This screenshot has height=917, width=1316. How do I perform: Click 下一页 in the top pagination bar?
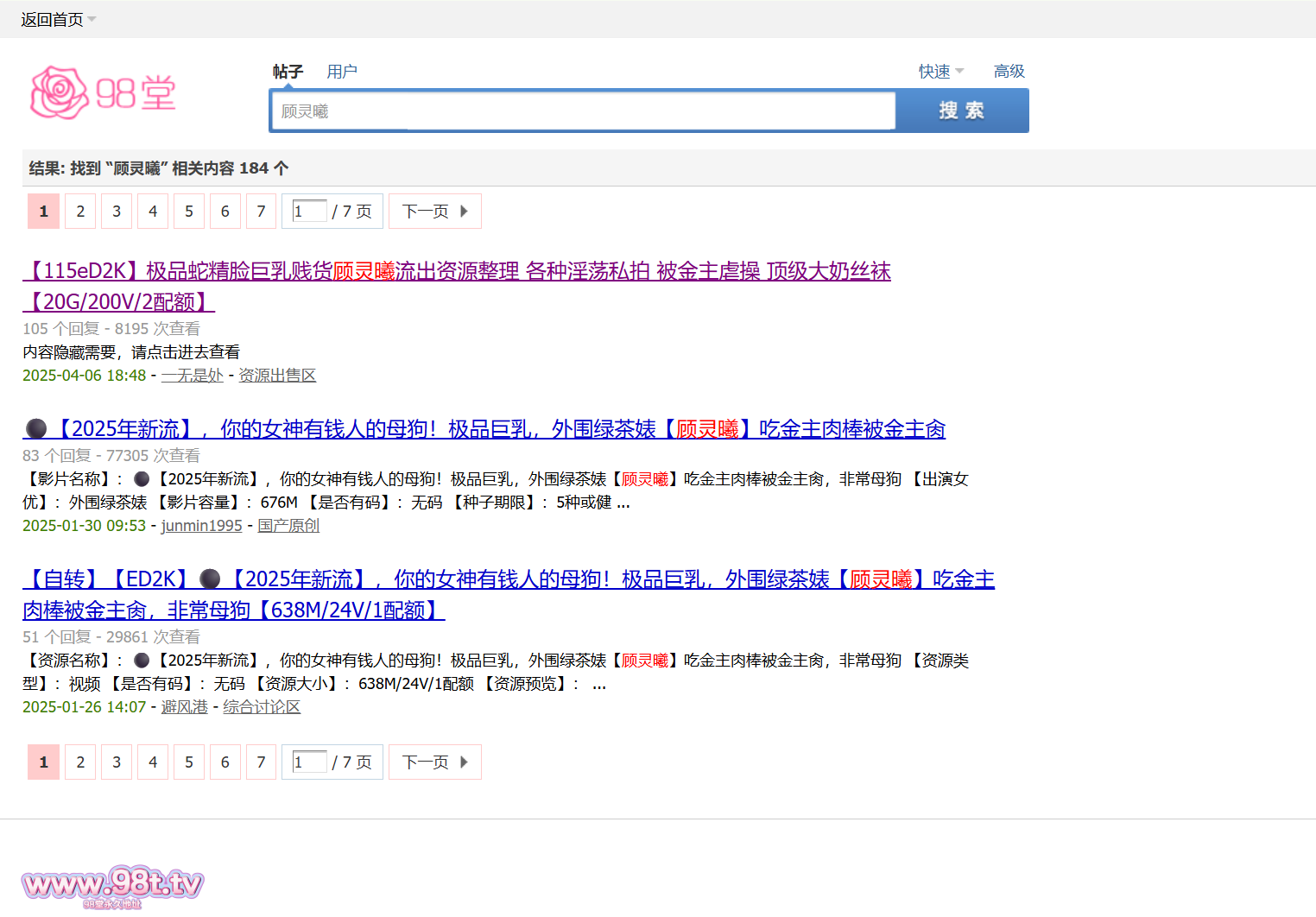(x=434, y=212)
